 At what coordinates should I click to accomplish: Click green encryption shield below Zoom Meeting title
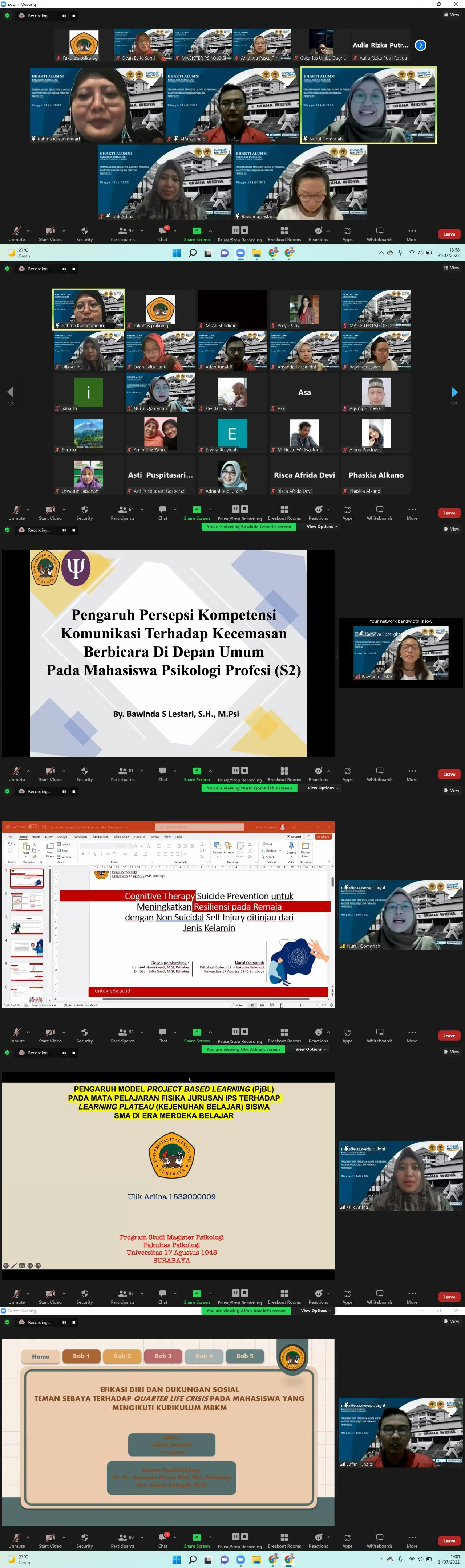point(7,15)
